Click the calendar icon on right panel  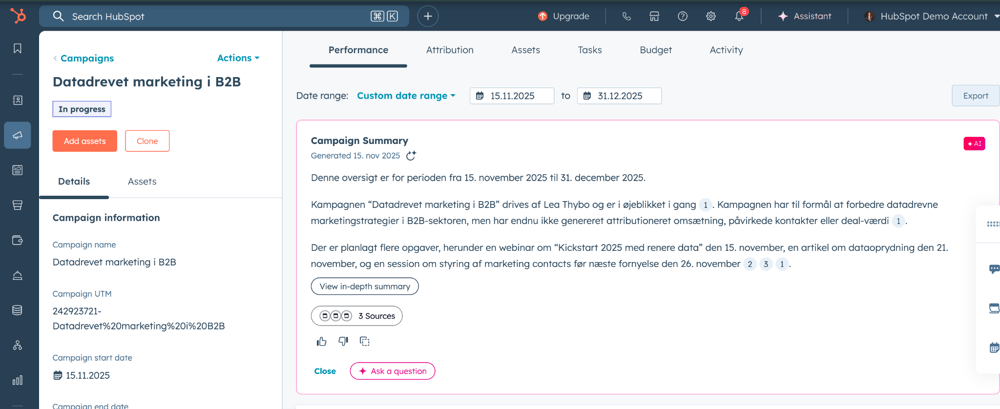point(994,348)
